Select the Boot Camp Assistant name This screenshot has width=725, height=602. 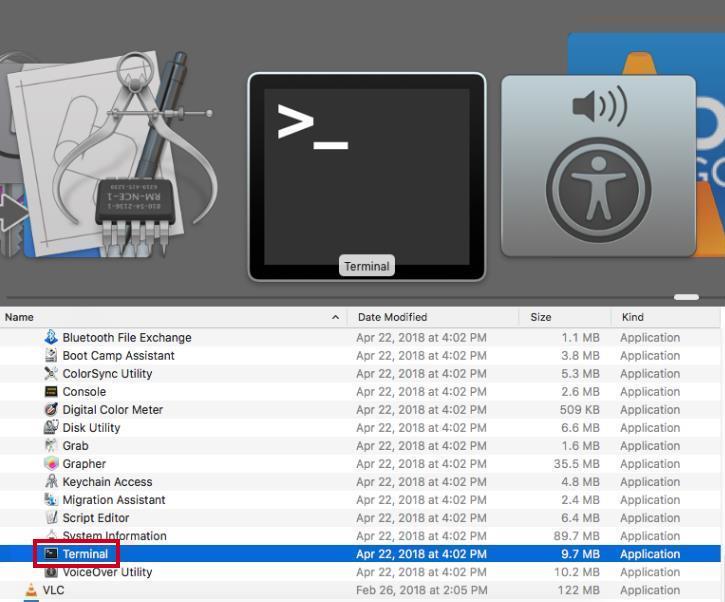pyautogui.click(x=118, y=356)
